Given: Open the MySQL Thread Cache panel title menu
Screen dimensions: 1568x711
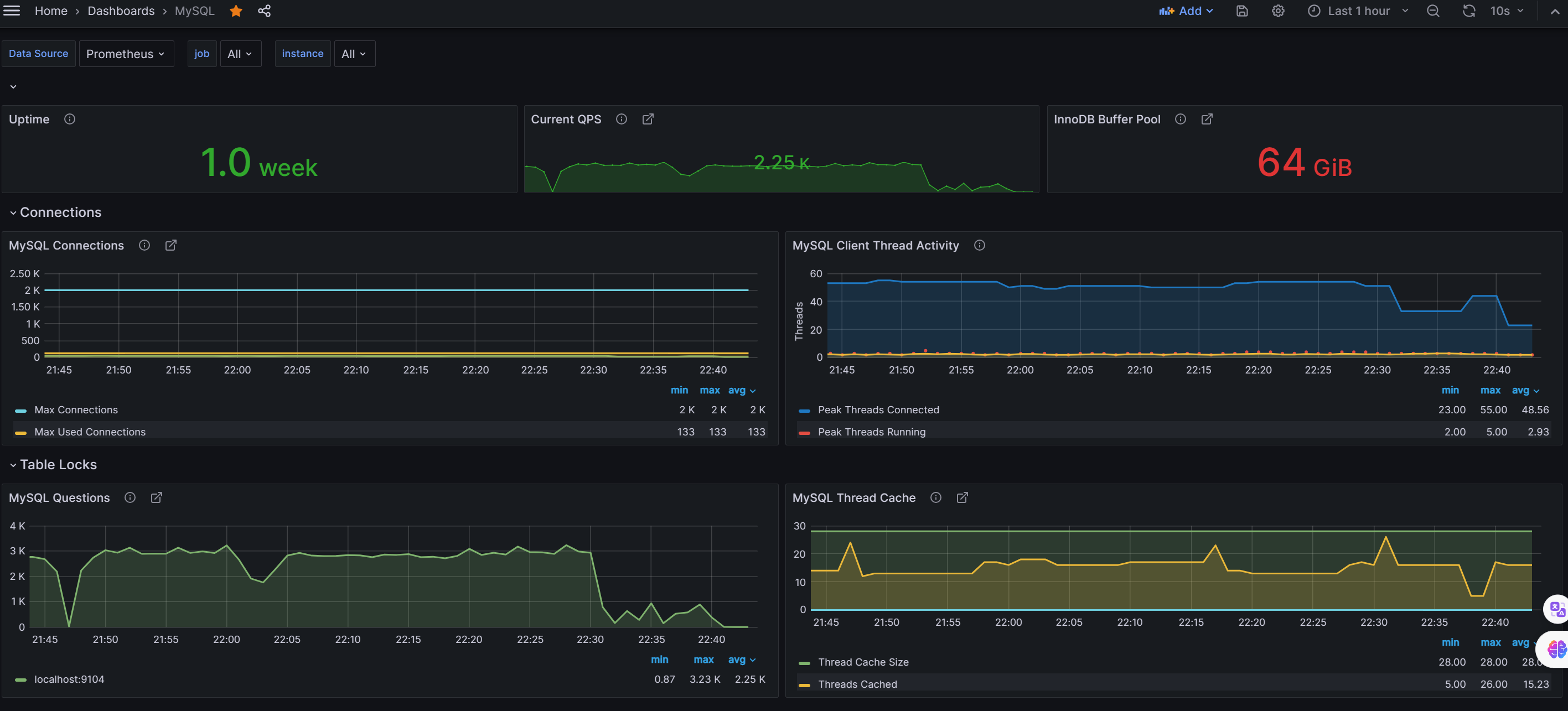Looking at the screenshot, I should pyautogui.click(x=854, y=497).
